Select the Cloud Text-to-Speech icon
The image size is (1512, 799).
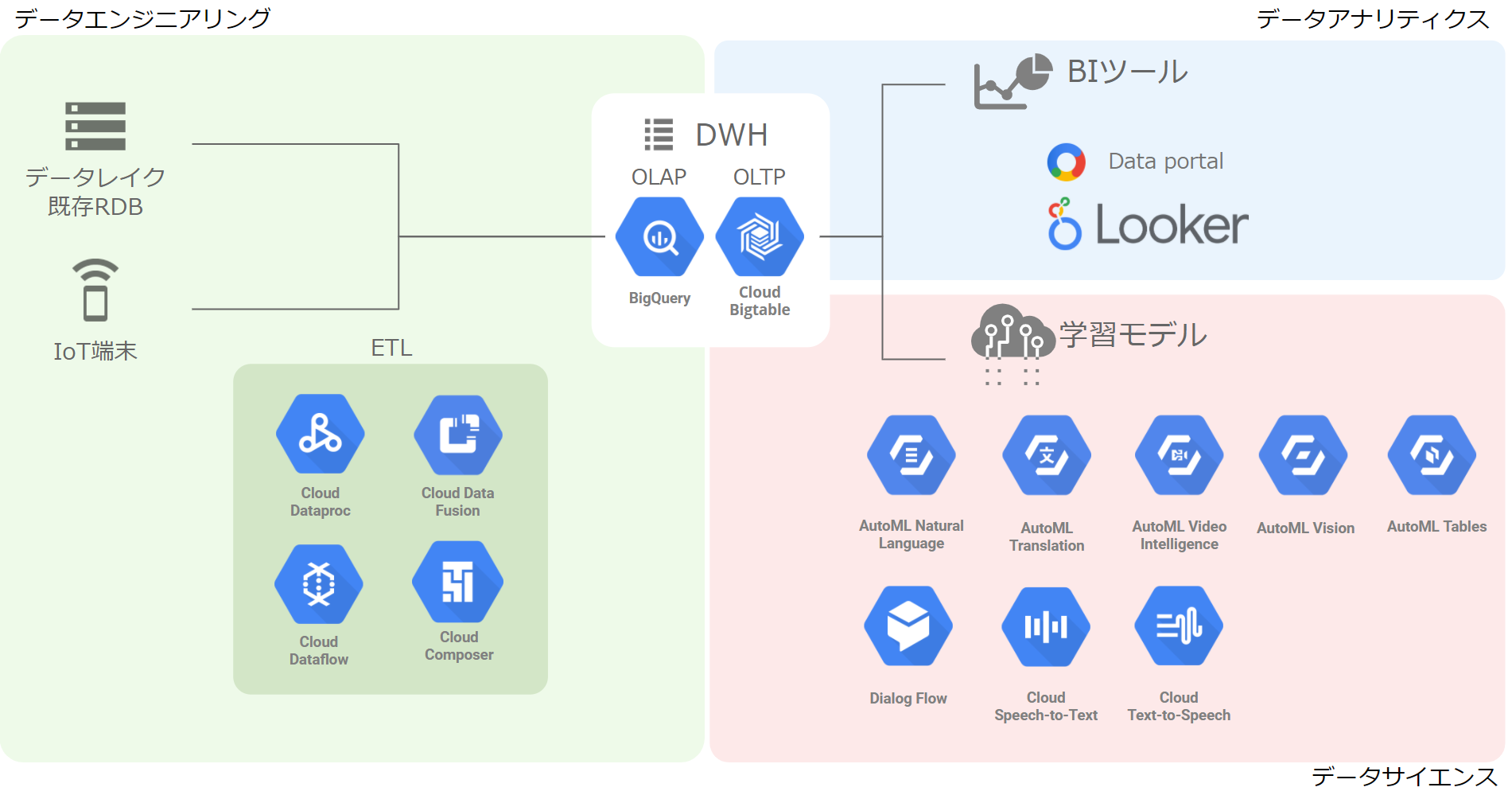1179,626
